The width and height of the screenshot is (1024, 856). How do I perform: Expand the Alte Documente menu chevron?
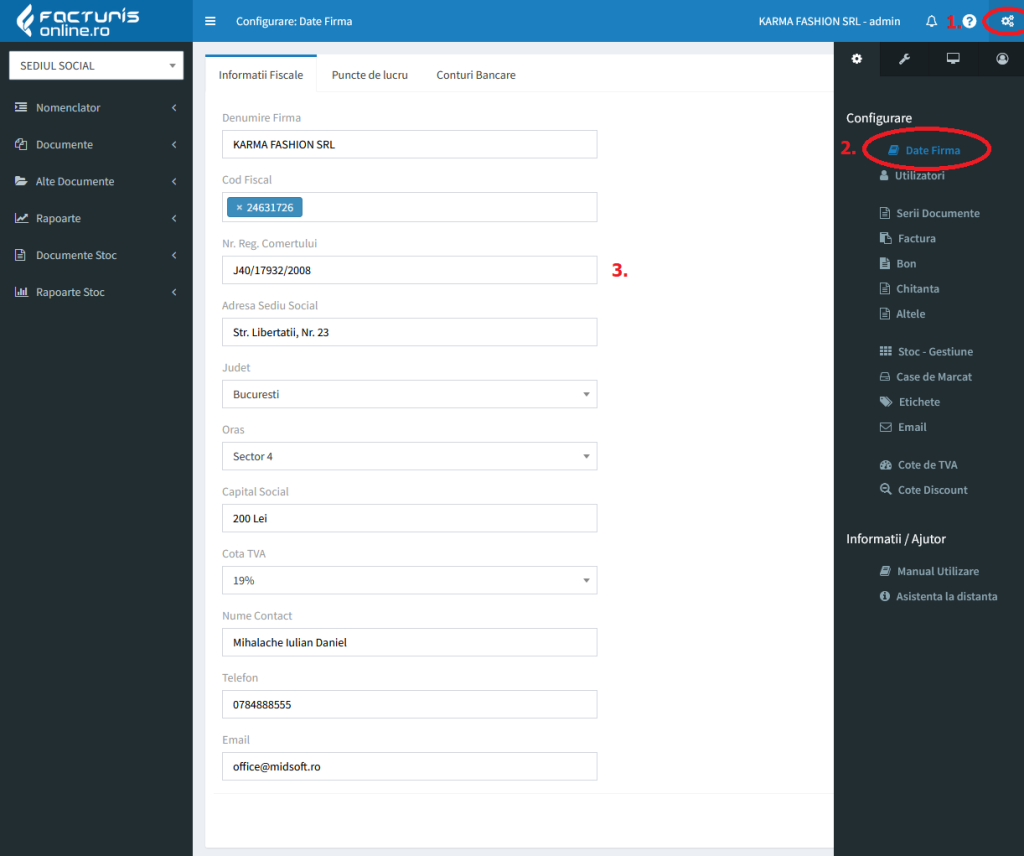click(174, 181)
